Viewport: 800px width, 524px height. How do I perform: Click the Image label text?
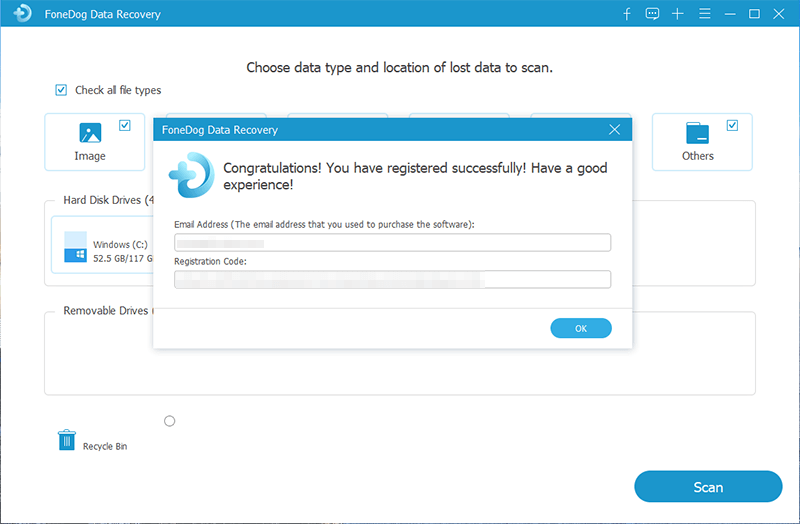(x=90, y=156)
